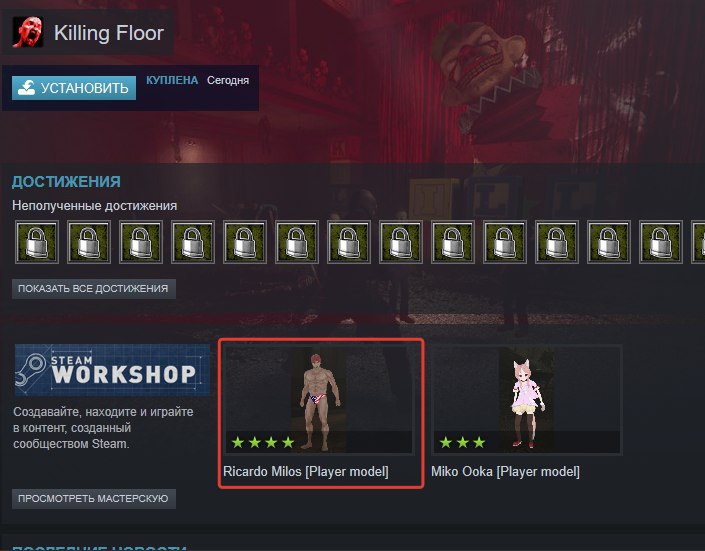Click the seventh locked achievement icon
Screen dimensions: 705x551
coord(349,242)
